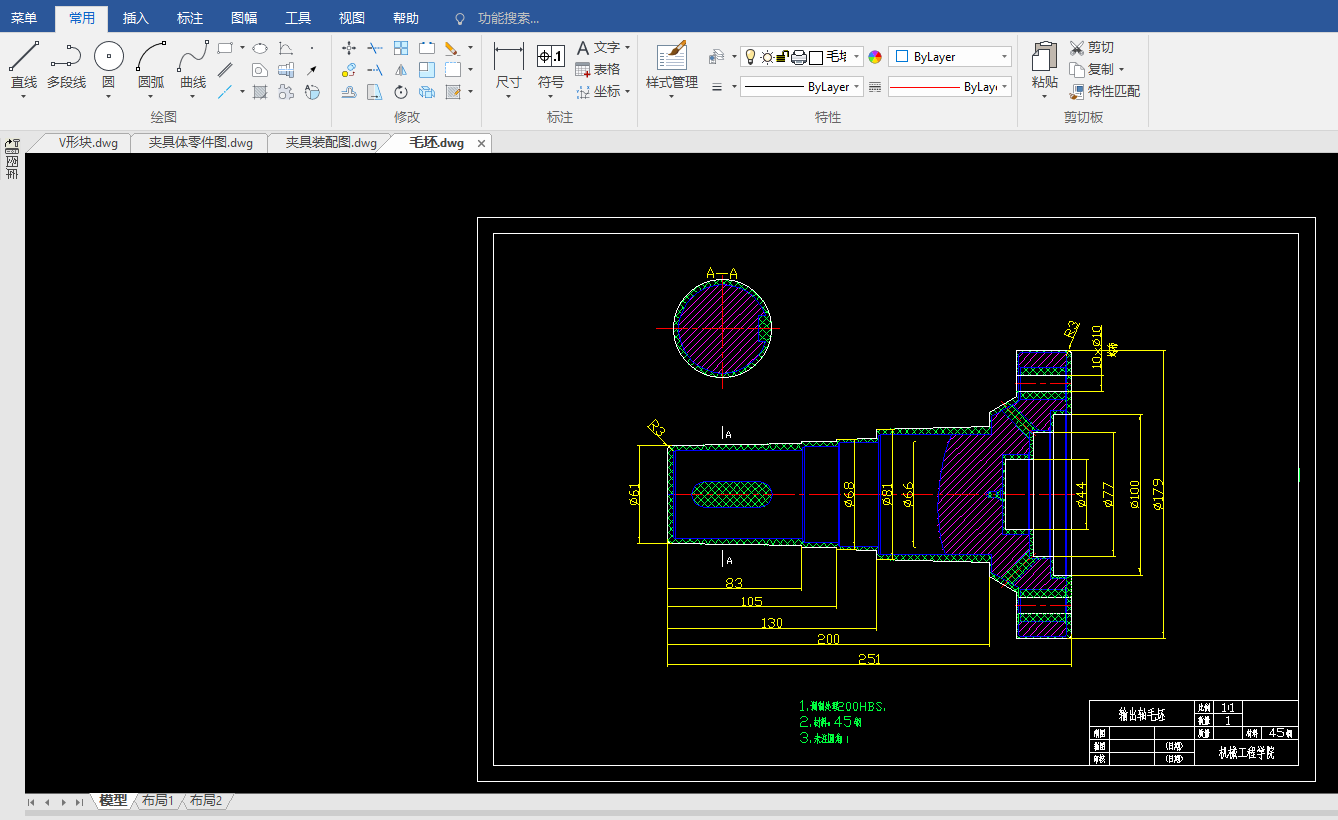The height and width of the screenshot is (820, 1338).
Task: Expand the black-line ByLayer lineweight dropdown
Action: (x=857, y=87)
